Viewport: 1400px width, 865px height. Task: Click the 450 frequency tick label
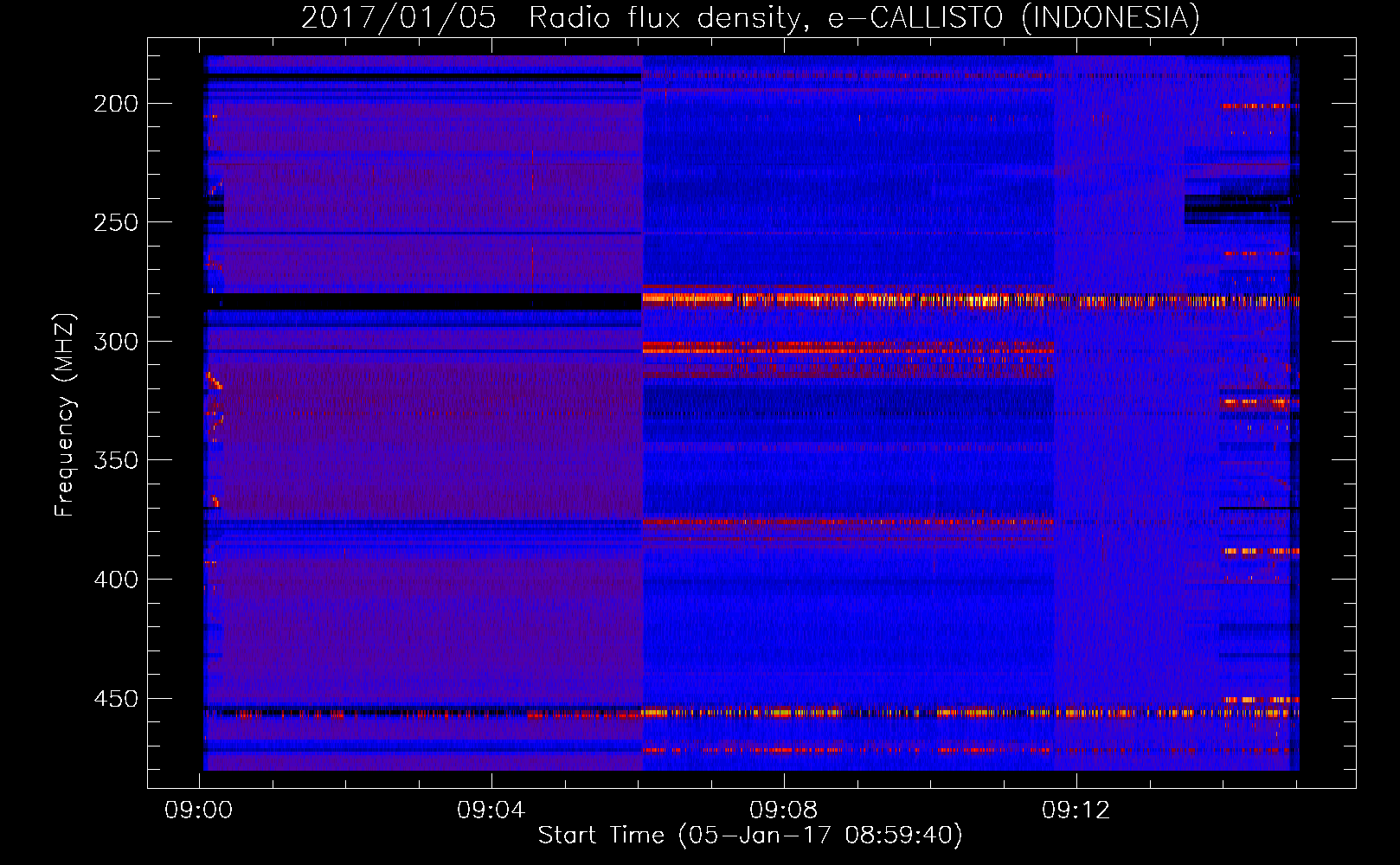click(x=116, y=698)
